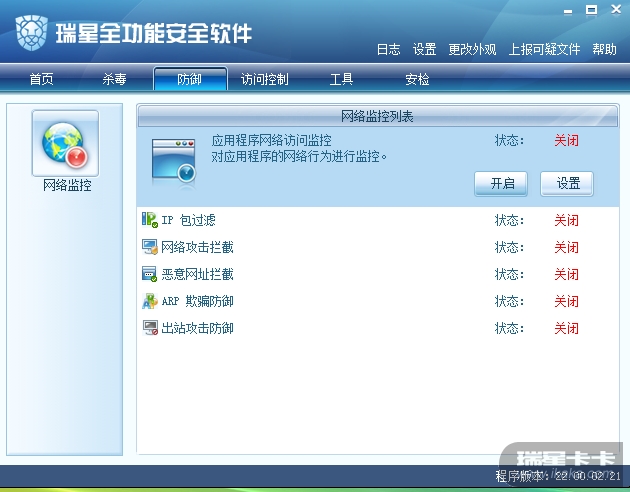Open the 日志 menu
The height and width of the screenshot is (492, 630).
point(389,49)
